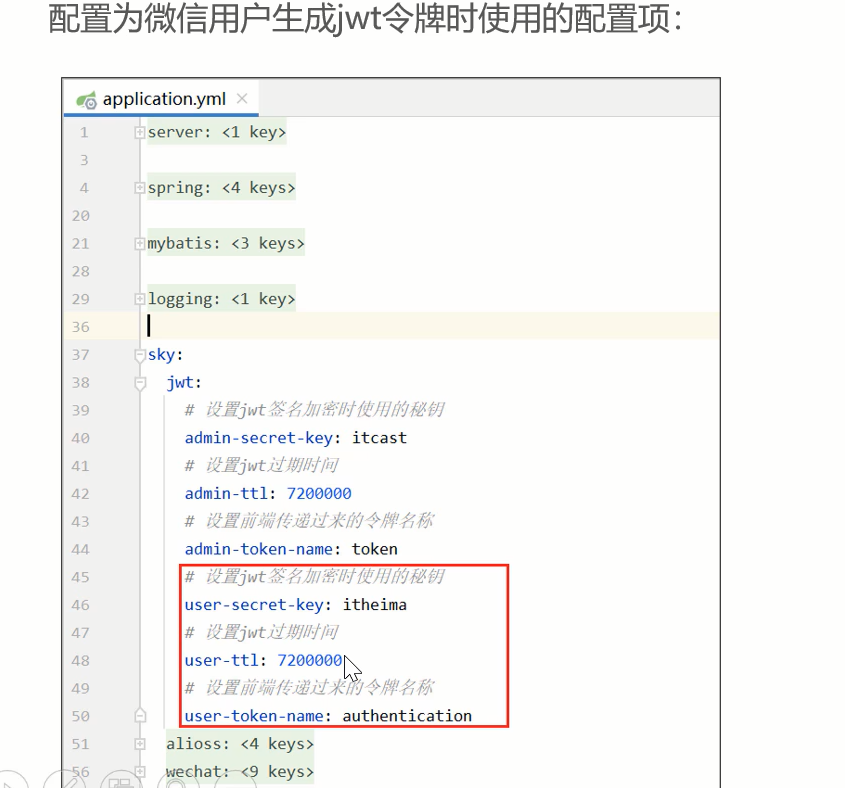The width and height of the screenshot is (845, 788).
Task: Click the comment on line 39
Action: coord(315,410)
